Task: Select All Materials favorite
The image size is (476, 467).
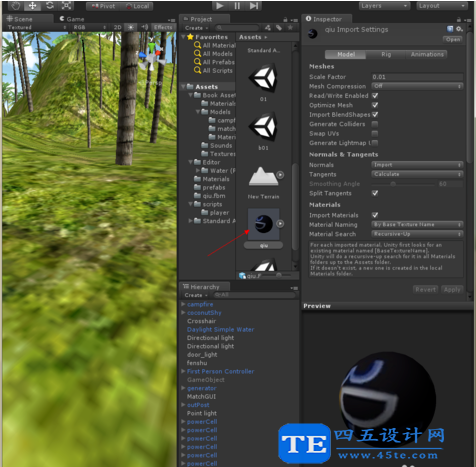Action: (x=215, y=45)
